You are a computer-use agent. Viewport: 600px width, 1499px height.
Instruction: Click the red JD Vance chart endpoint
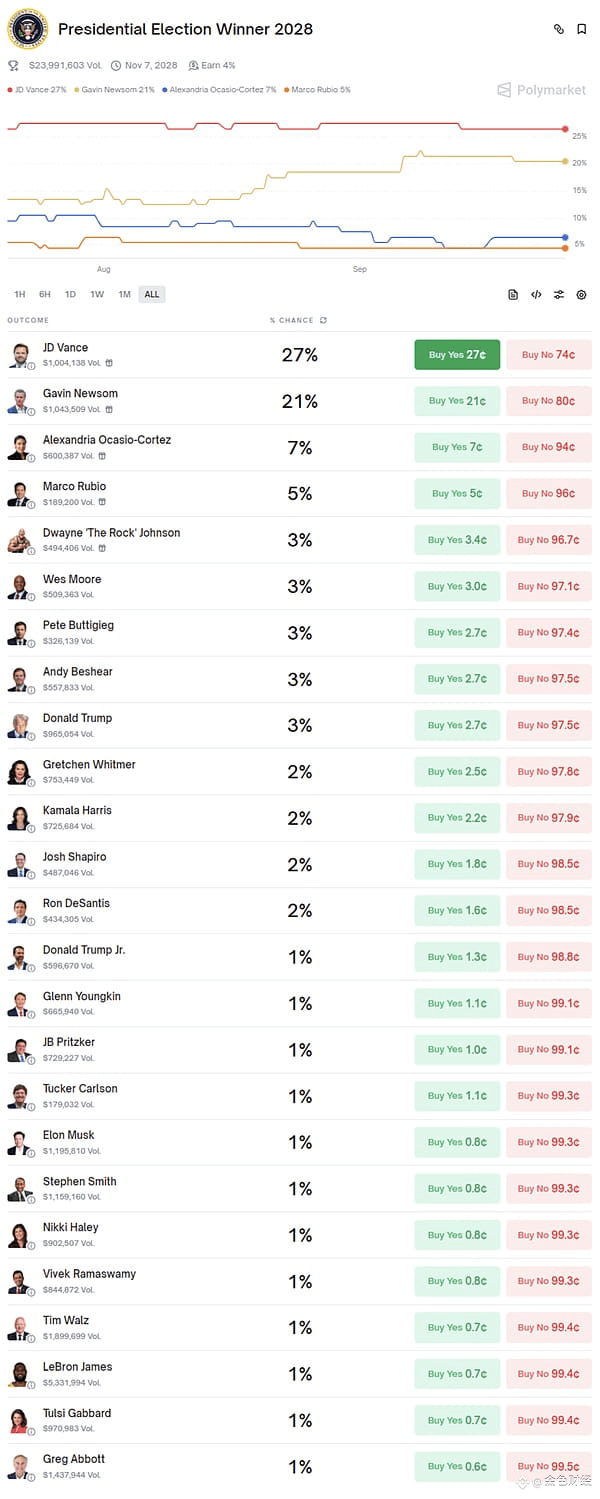tap(565, 129)
